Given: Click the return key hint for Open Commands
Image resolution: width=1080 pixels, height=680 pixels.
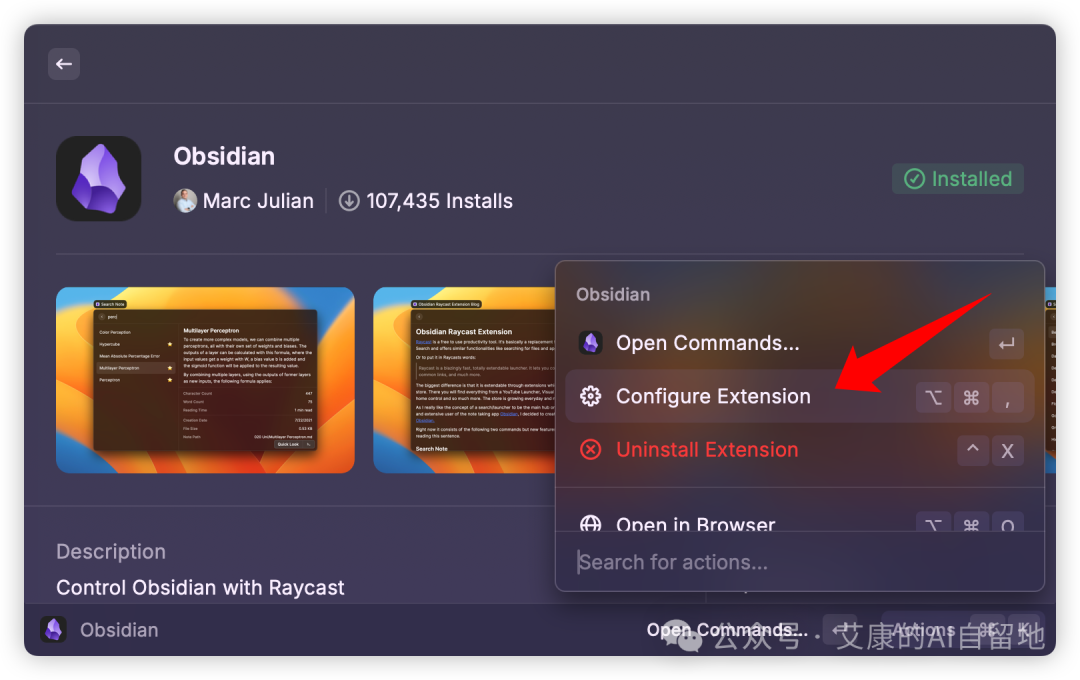Looking at the screenshot, I should pyautogui.click(x=1006, y=344).
